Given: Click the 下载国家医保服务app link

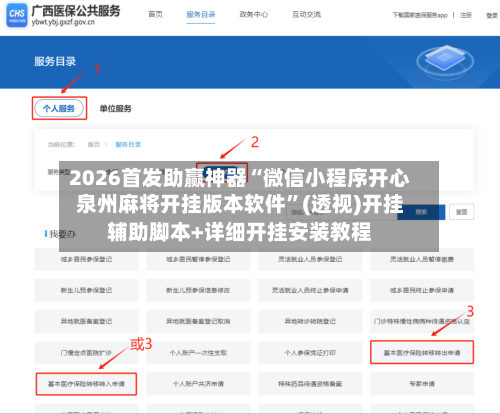Looking at the screenshot, I should tap(420, 15).
